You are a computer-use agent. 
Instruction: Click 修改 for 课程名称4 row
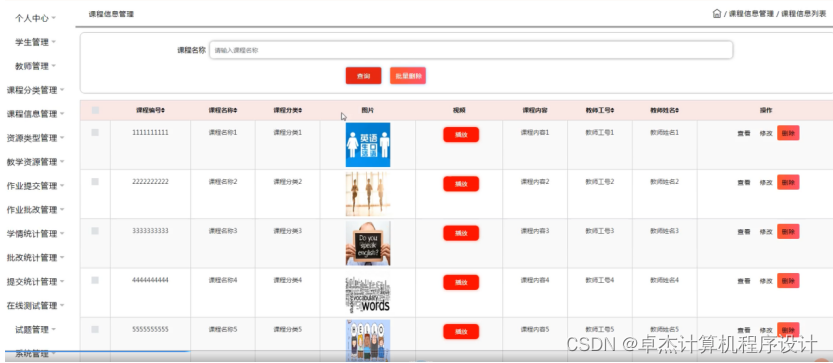click(766, 281)
